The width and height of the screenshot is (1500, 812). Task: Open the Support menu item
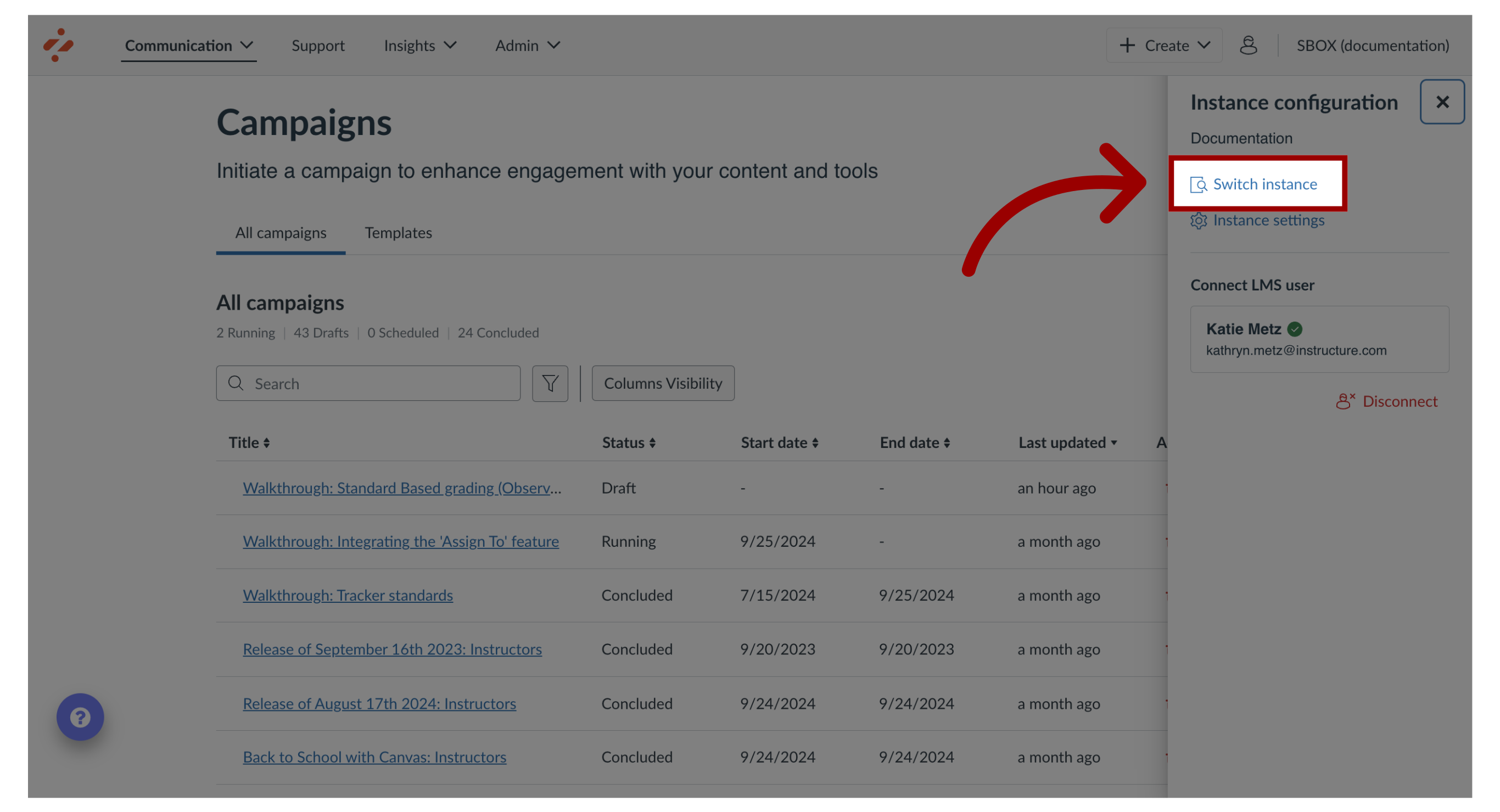point(318,46)
